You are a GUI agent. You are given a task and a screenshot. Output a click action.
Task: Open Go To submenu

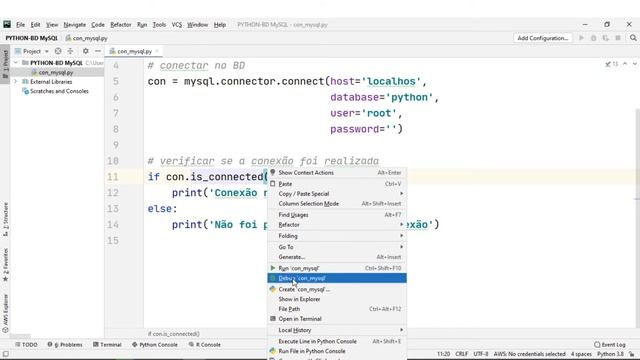[337, 247]
